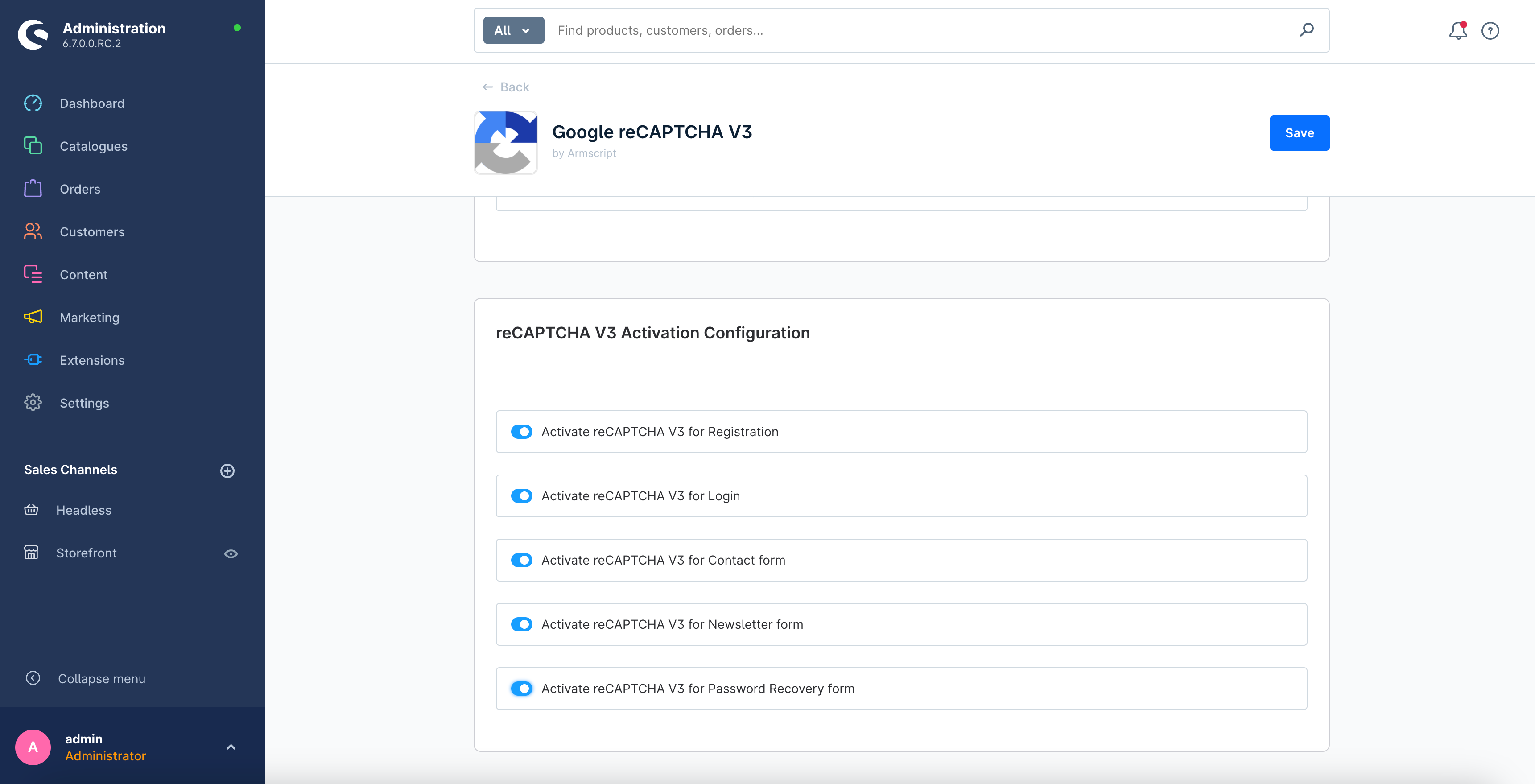Click the Storefront shop icon
Viewport: 1535px width, 784px height.
[x=31, y=553]
